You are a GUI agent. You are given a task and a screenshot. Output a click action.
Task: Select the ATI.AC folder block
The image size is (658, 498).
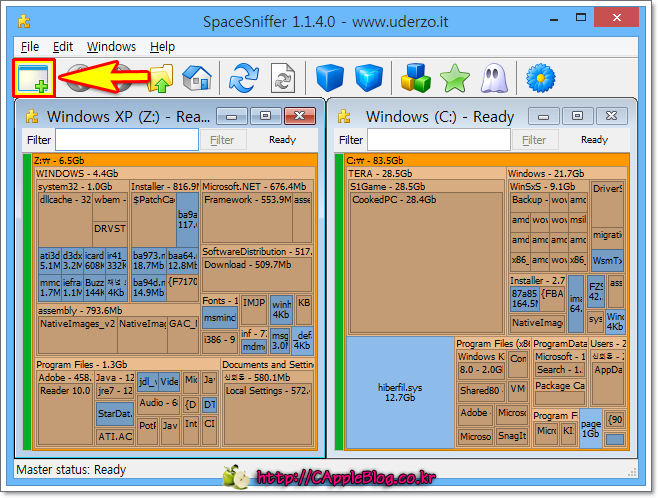click(x=115, y=436)
